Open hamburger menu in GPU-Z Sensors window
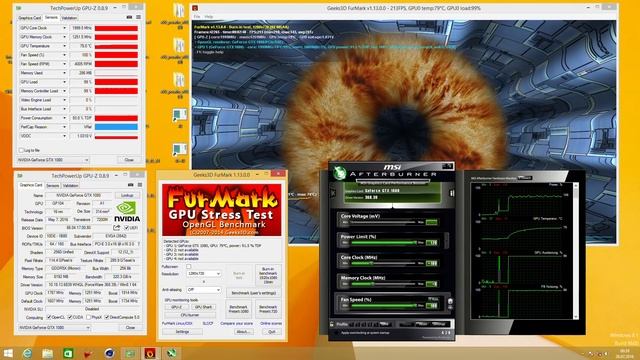 click(138, 17)
